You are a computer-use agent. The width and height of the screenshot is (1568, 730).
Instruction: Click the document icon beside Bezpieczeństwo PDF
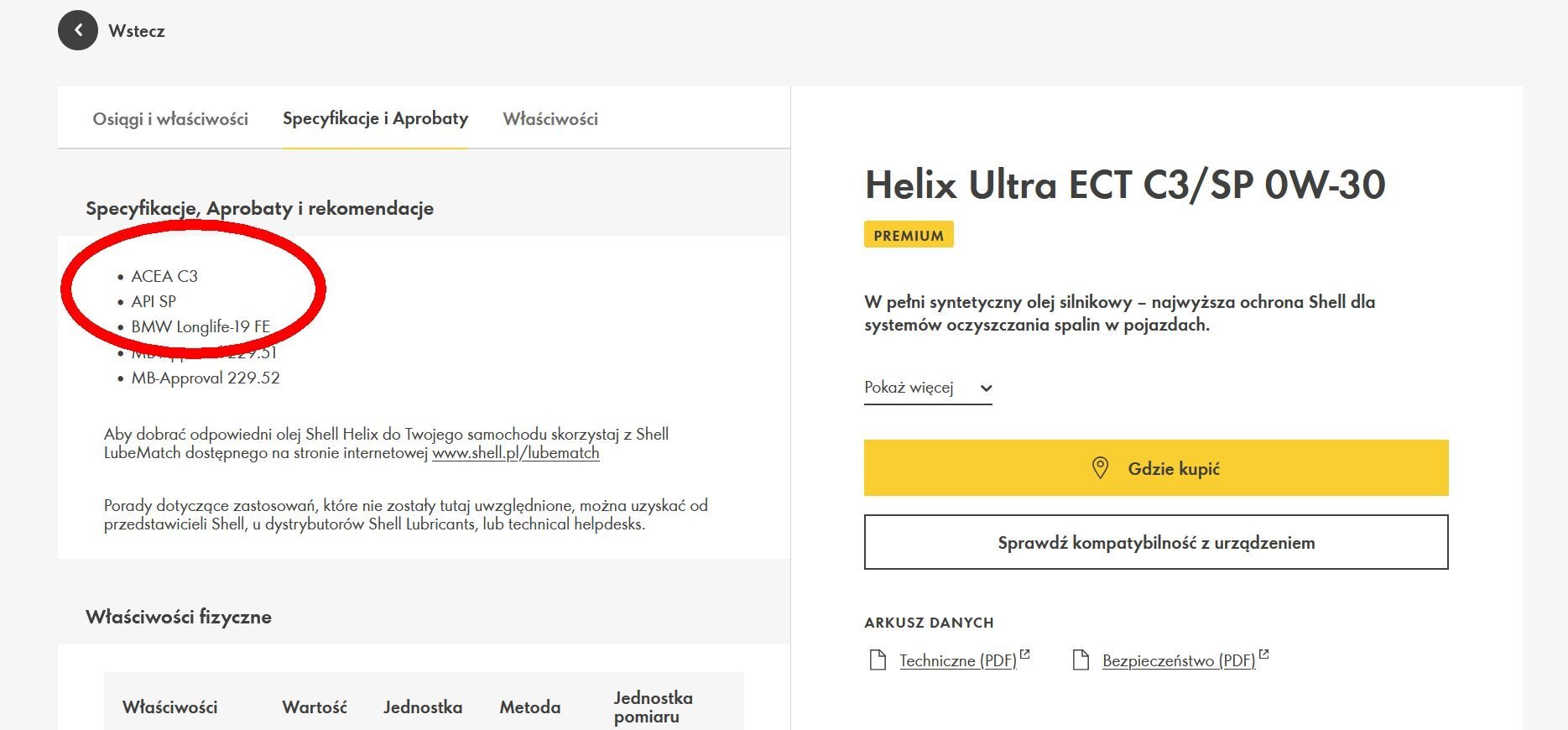[1081, 660]
